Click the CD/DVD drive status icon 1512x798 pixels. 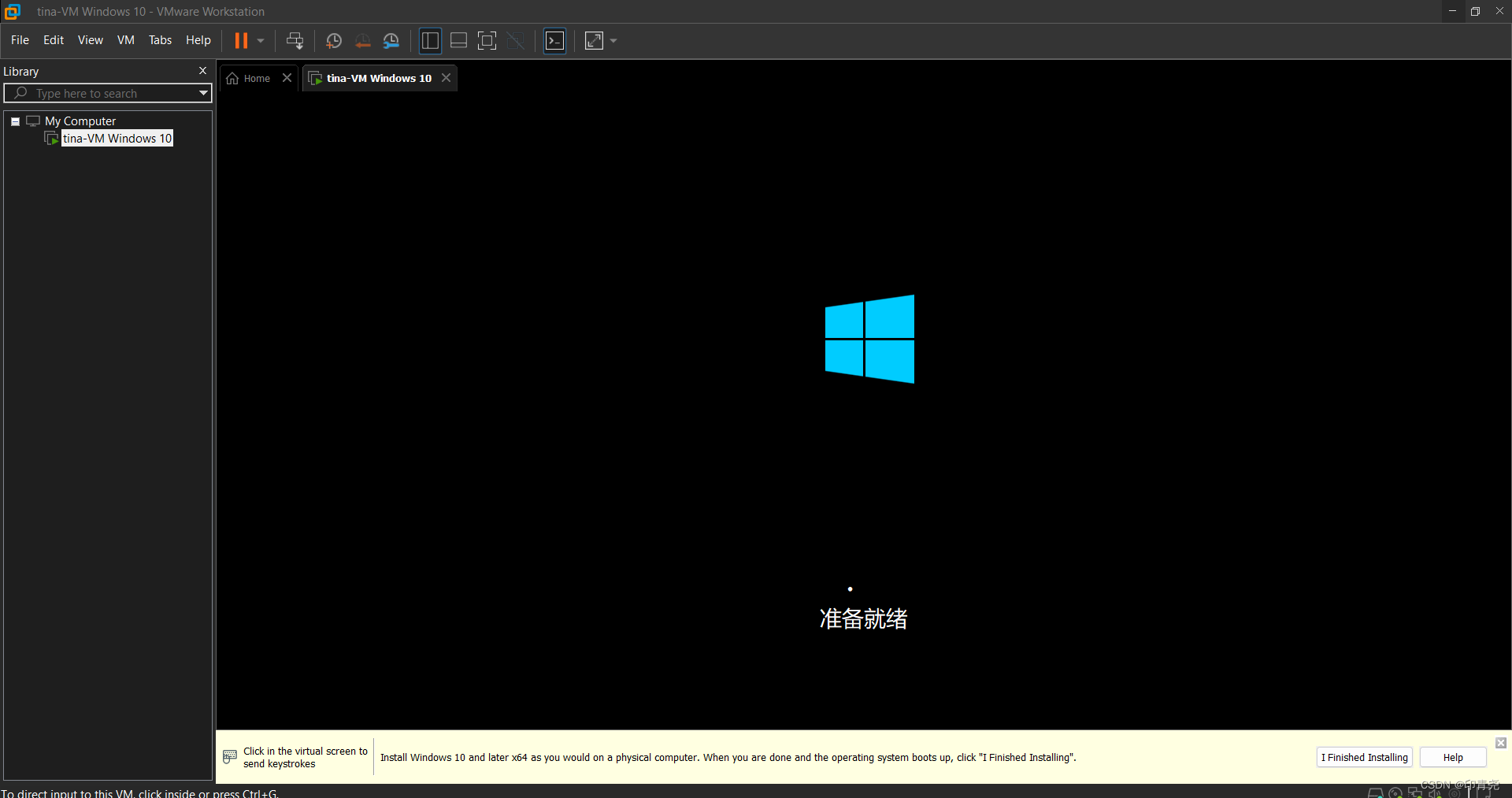(x=1395, y=792)
